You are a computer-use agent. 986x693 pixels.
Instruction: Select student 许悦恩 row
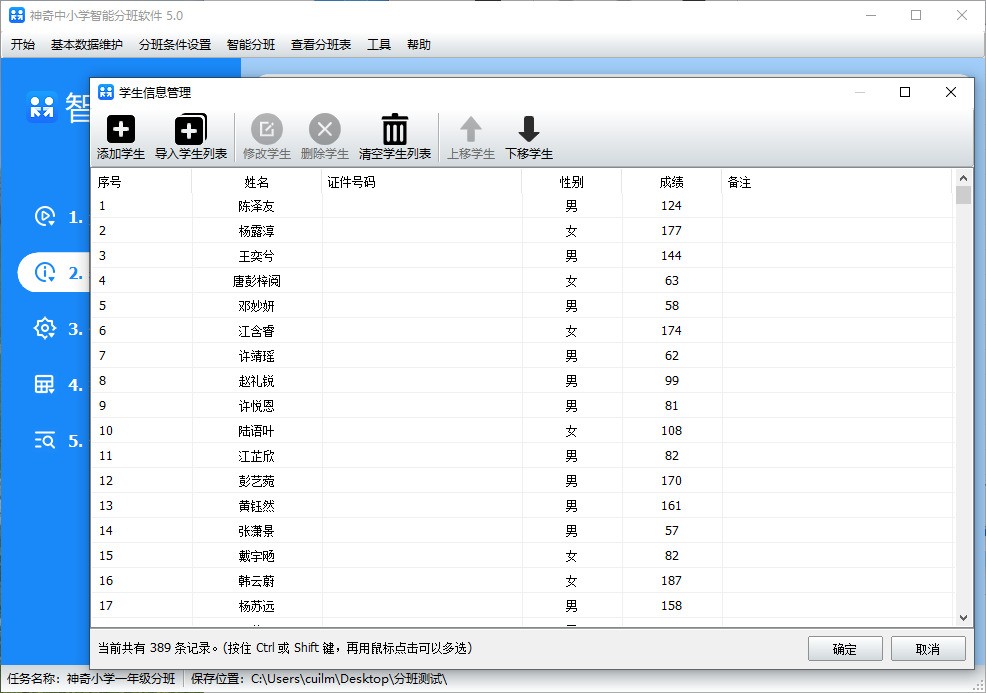[x=523, y=406]
